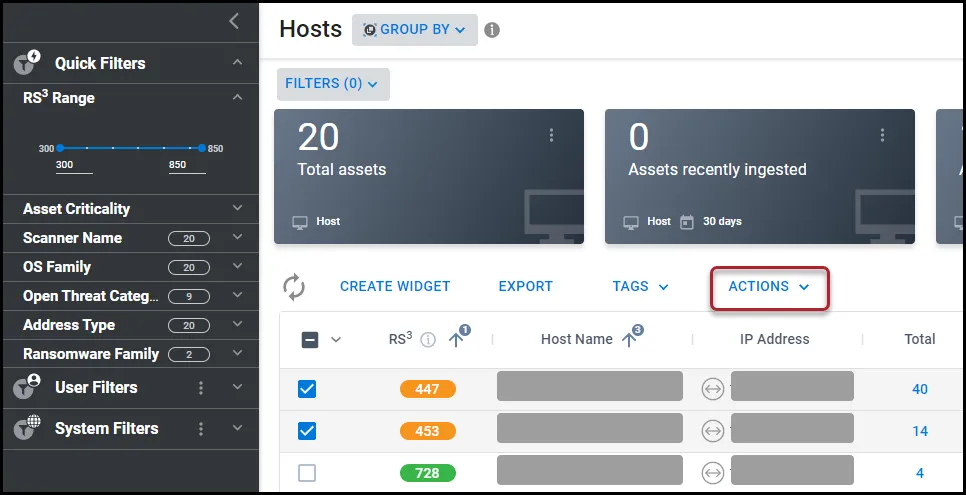The width and height of the screenshot is (966, 495).
Task: Expand Scanner Name filter
Action: tap(237, 237)
